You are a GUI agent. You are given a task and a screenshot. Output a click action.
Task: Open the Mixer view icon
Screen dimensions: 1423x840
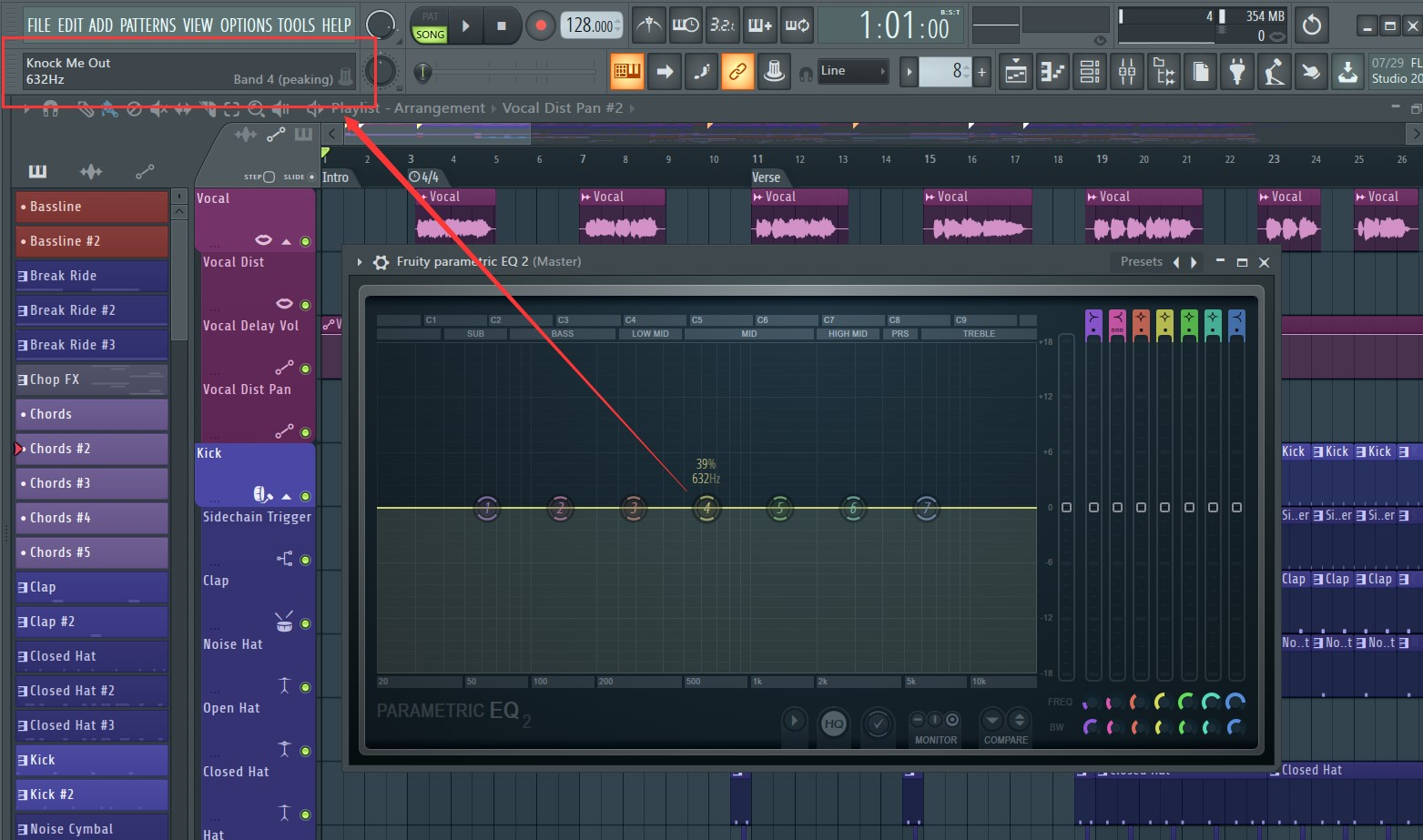pyautogui.click(x=1127, y=71)
